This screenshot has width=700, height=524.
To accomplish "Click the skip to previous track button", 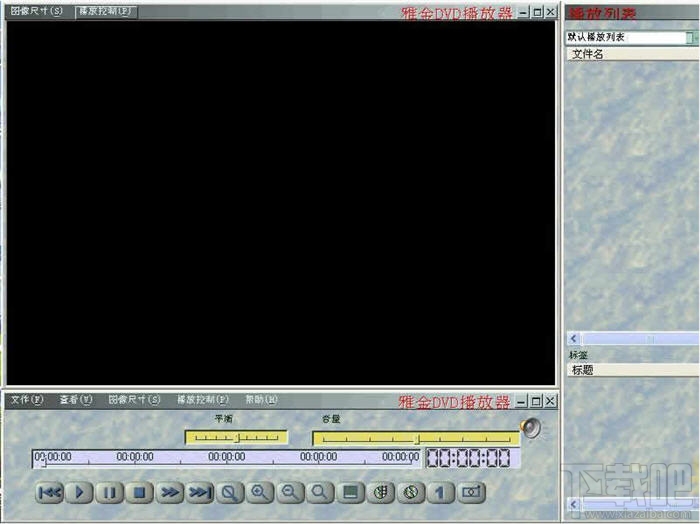I will point(49,492).
